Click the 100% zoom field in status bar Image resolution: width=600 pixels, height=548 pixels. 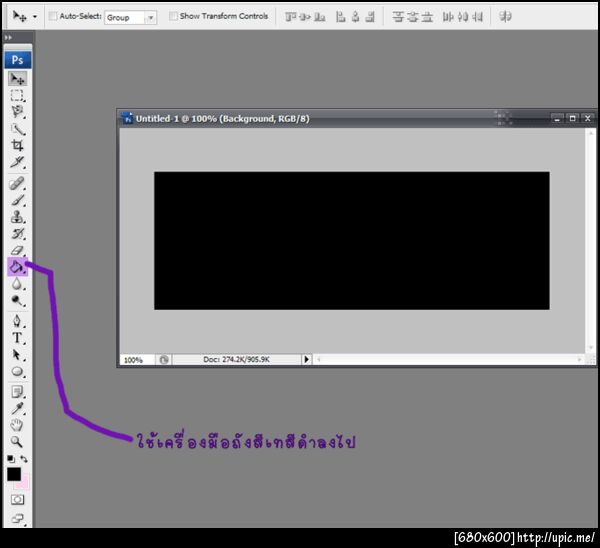[137, 360]
